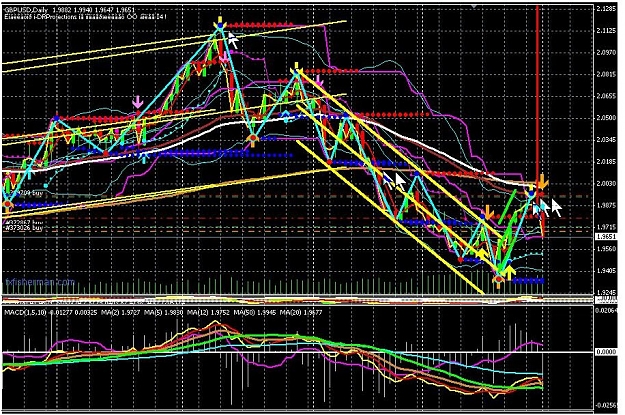Image resolution: width=625 pixels, height=415 pixels.
Task: Select the #373026 buy order label
Action: coord(24,228)
